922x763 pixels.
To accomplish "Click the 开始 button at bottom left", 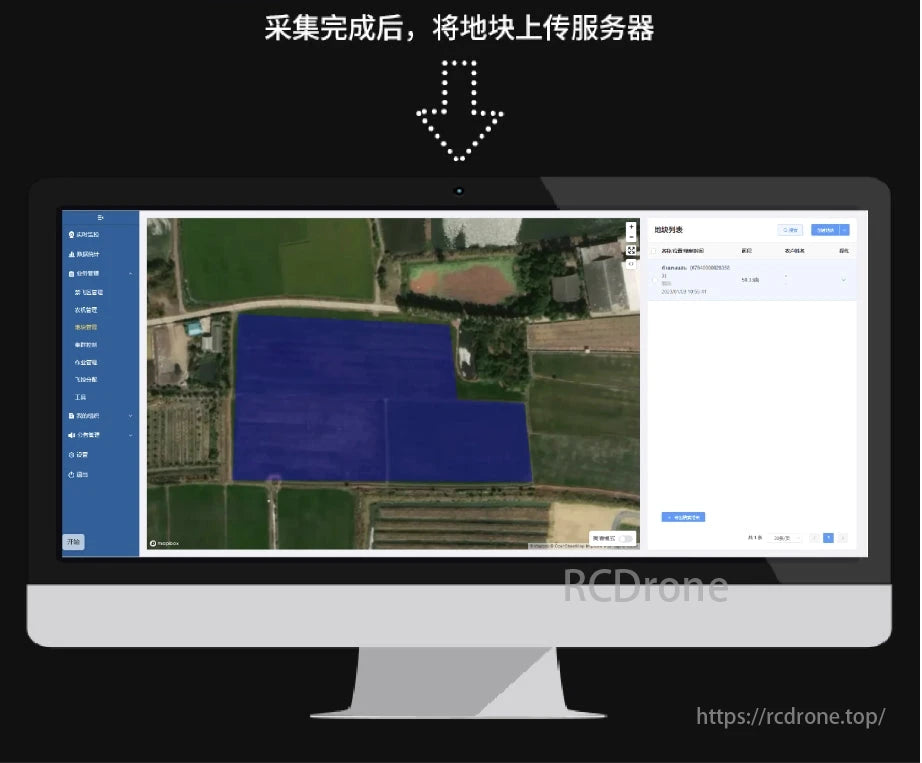I will tap(73, 540).
